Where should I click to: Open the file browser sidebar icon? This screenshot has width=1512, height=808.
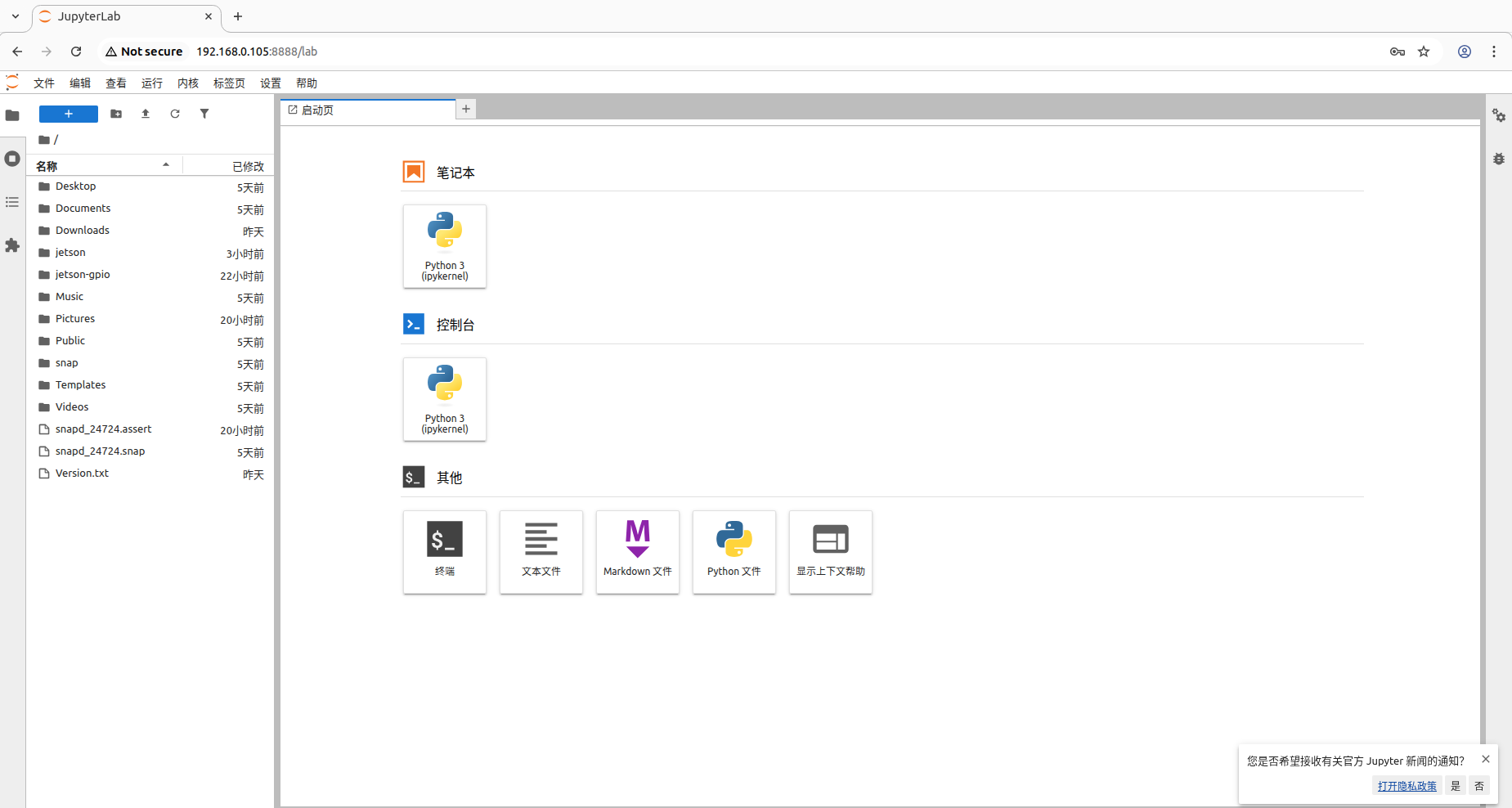coord(12,115)
